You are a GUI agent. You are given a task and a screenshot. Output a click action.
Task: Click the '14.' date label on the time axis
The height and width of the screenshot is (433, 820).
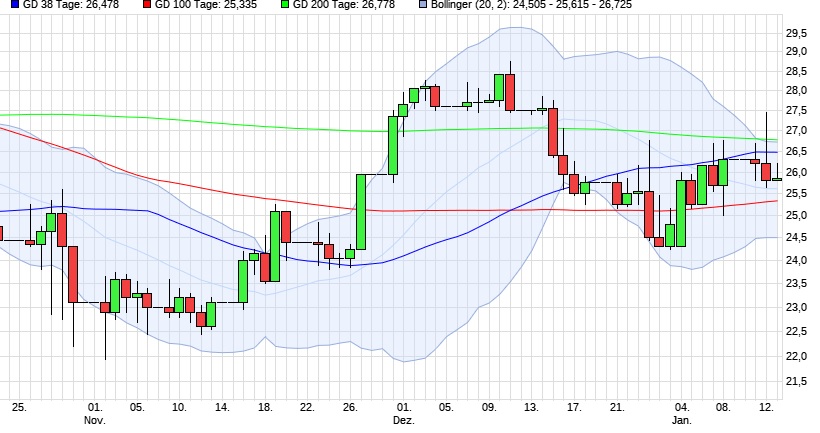tap(222, 407)
